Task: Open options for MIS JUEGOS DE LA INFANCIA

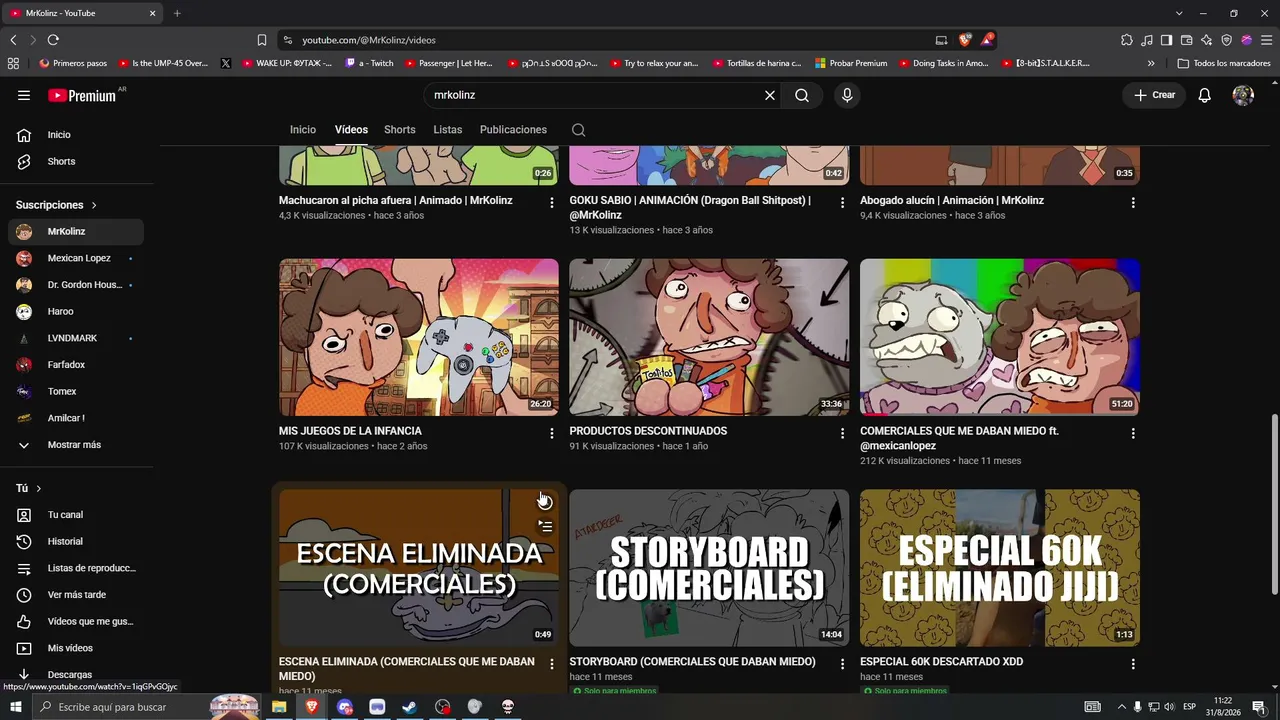Action: coord(551,434)
